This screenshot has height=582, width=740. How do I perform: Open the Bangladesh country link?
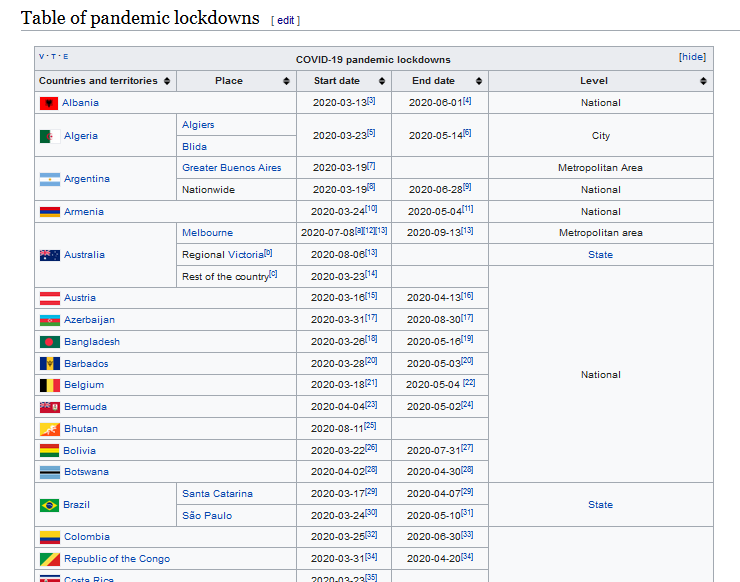point(92,341)
